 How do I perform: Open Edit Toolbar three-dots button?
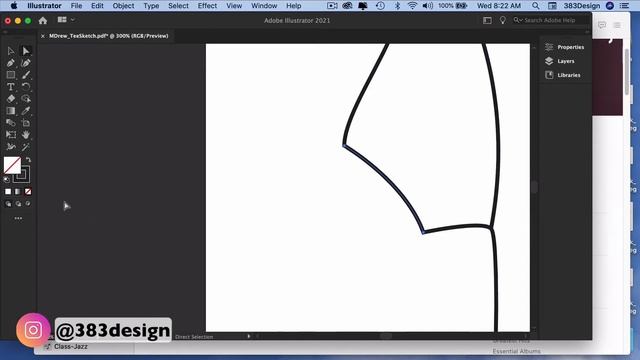pos(18,218)
